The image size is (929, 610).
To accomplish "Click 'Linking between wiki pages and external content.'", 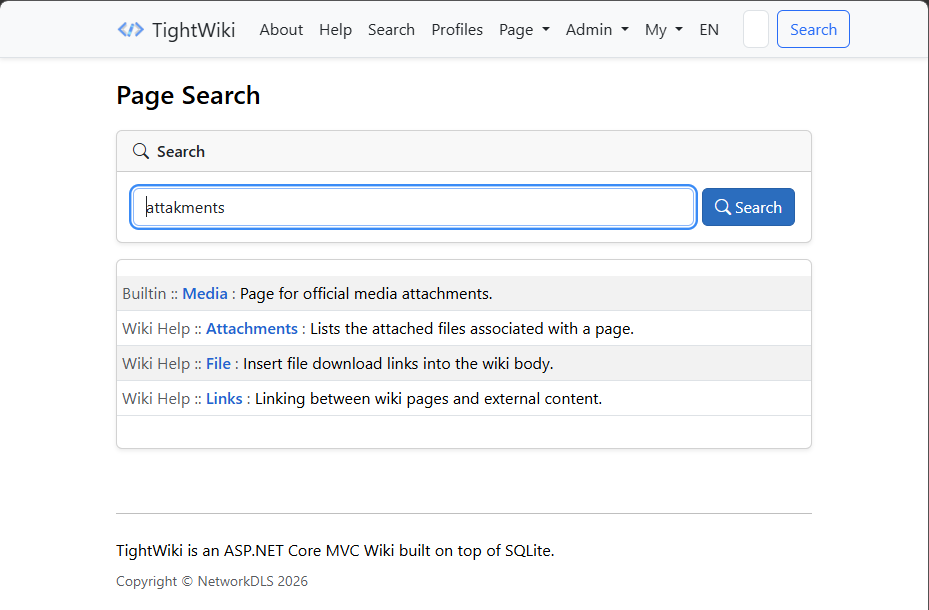I will point(428,399).
